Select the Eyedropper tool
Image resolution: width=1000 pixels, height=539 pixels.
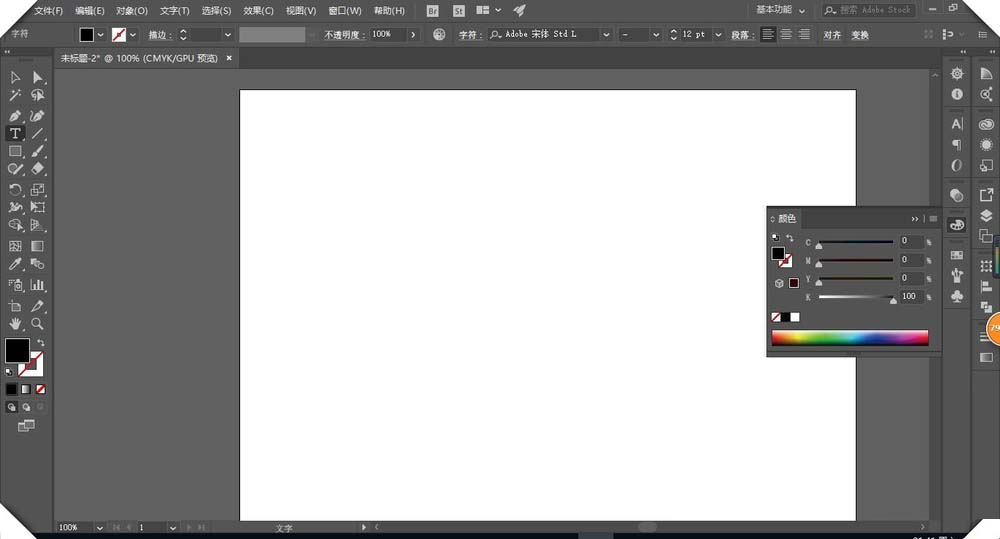click(15, 263)
